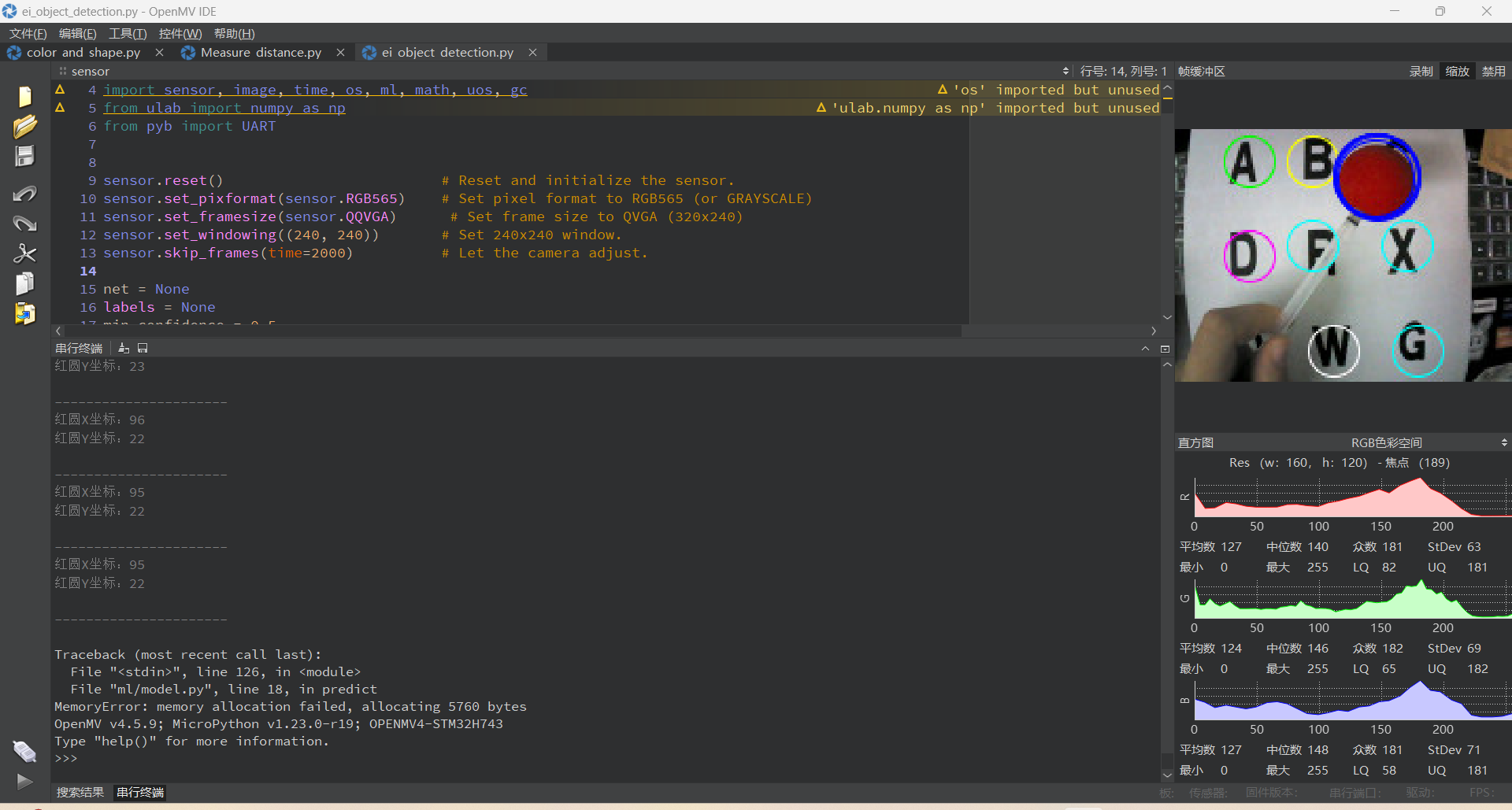Toggle the 禁用 disable frame buffer button
Viewport: 1512px width, 810px height.
1494,71
